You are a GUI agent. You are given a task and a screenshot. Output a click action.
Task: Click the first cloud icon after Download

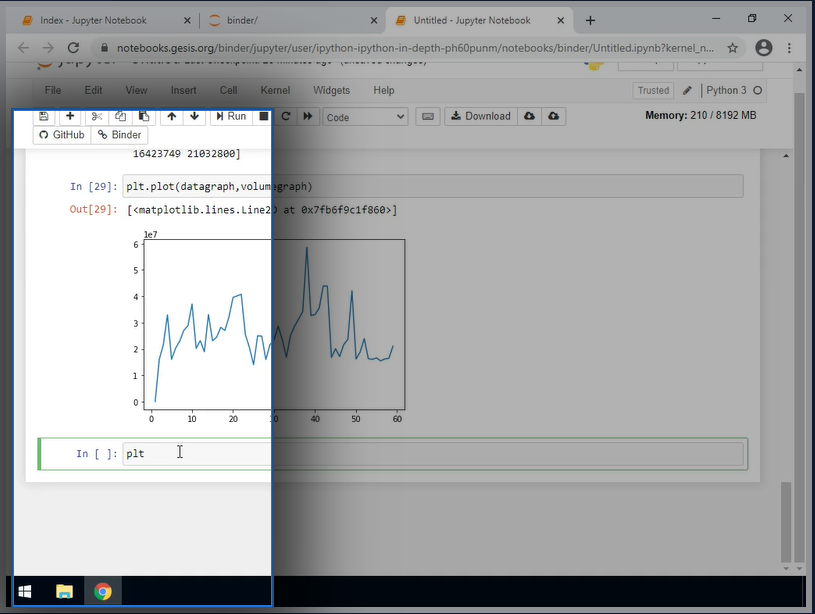(529, 116)
